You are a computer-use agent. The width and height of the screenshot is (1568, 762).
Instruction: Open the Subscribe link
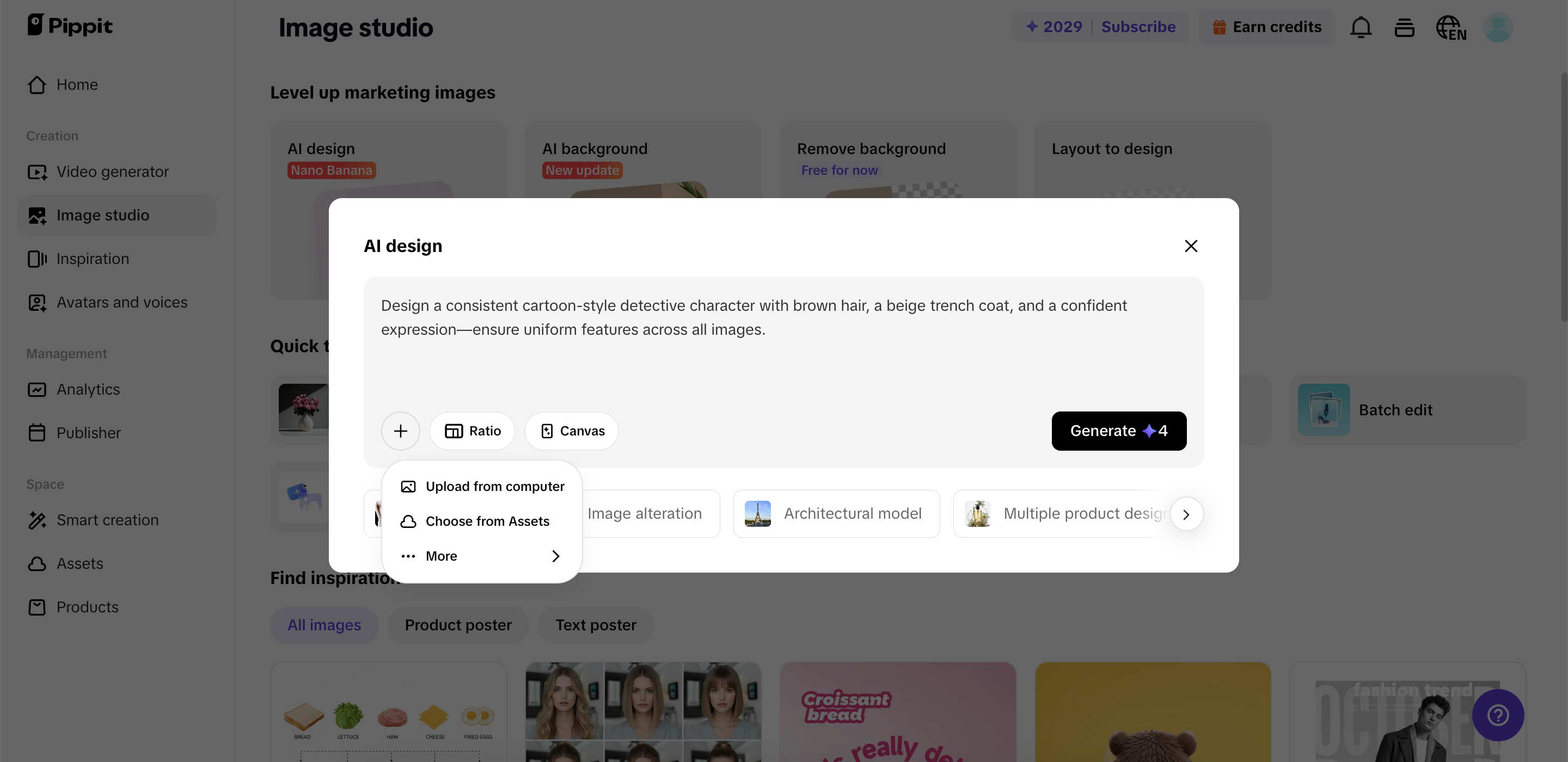tap(1138, 27)
